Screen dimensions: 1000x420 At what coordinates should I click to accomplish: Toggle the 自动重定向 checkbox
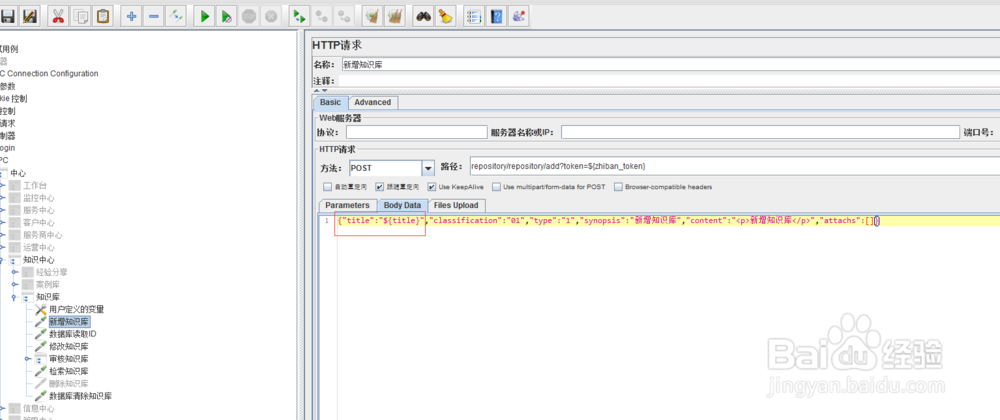(x=328, y=187)
